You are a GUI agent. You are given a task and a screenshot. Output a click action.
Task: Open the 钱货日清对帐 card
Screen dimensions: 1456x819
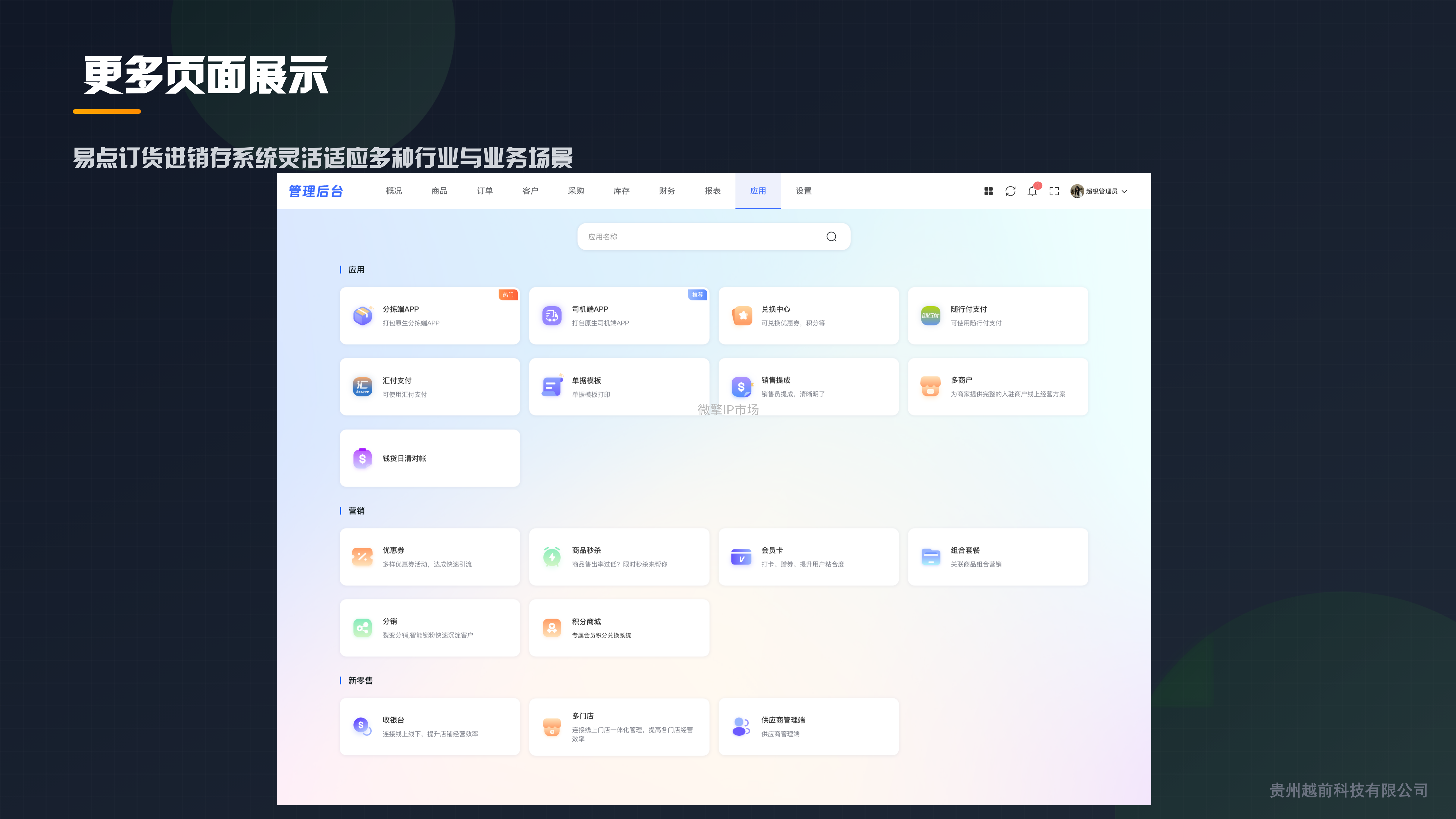[430, 458]
